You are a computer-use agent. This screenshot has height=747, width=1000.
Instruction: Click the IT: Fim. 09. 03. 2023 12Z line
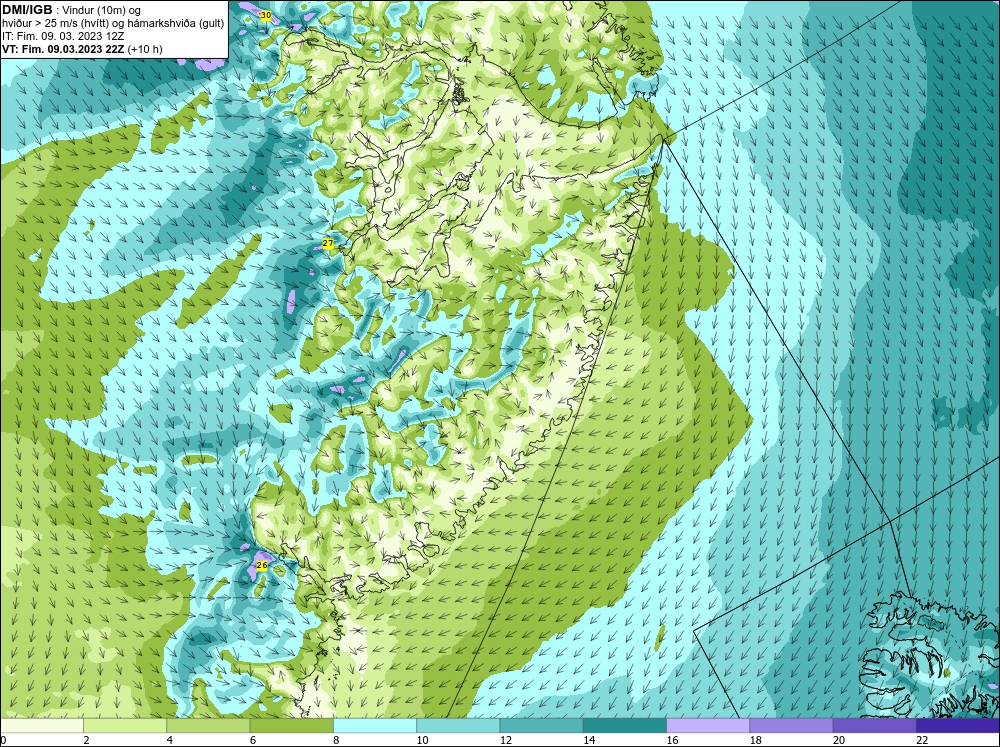63,36
